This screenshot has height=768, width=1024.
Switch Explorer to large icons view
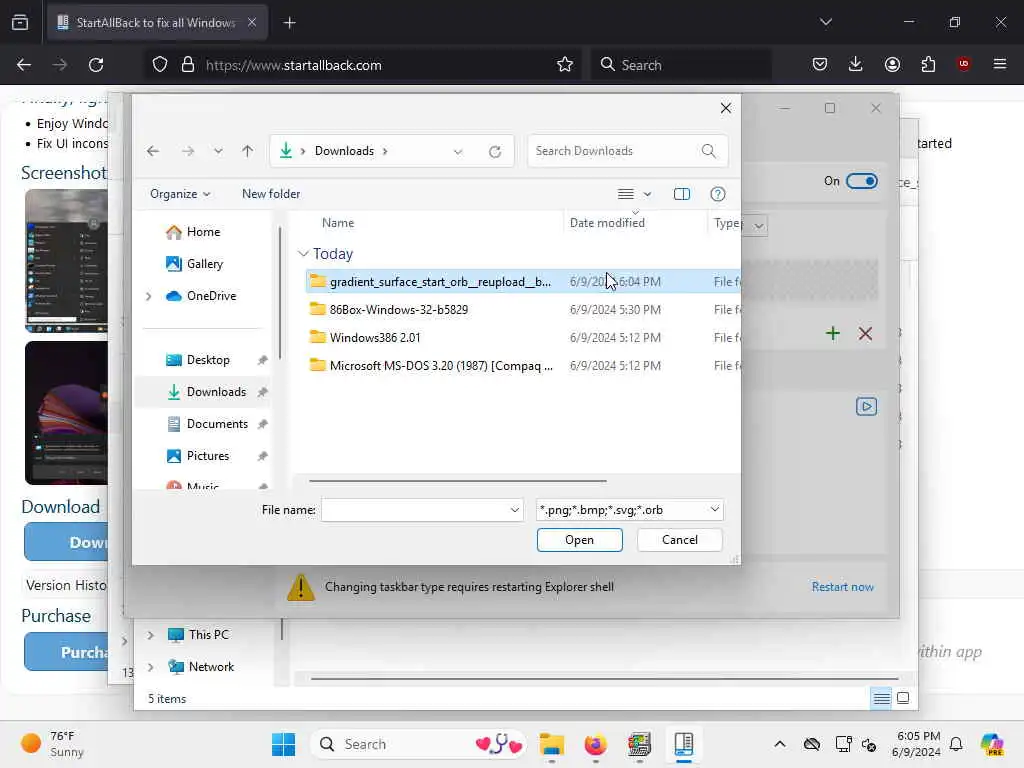[903, 698]
